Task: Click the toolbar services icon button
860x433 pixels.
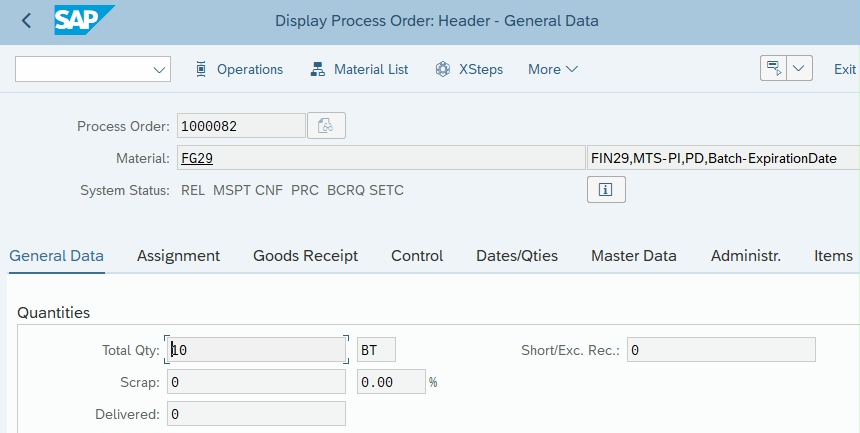Action: pyautogui.click(x=773, y=69)
